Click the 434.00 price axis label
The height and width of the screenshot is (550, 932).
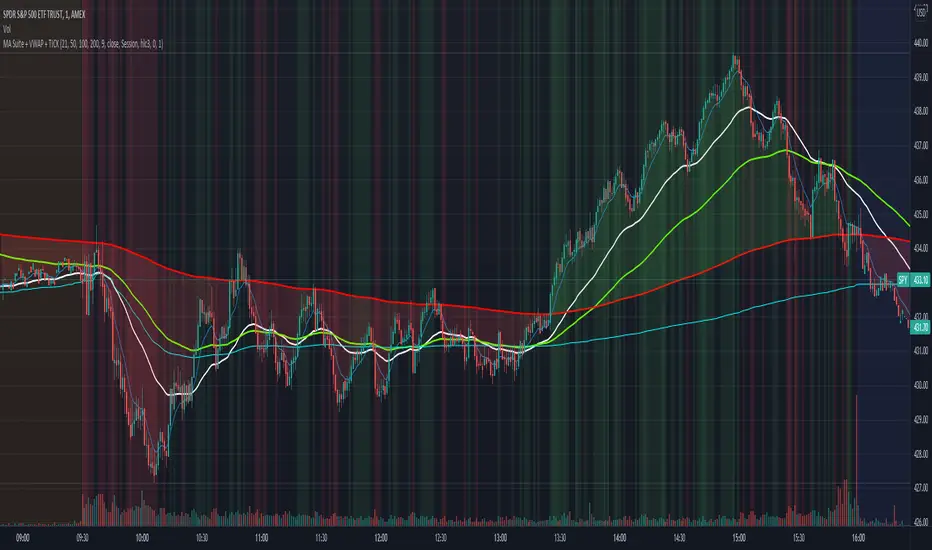[x=921, y=248]
